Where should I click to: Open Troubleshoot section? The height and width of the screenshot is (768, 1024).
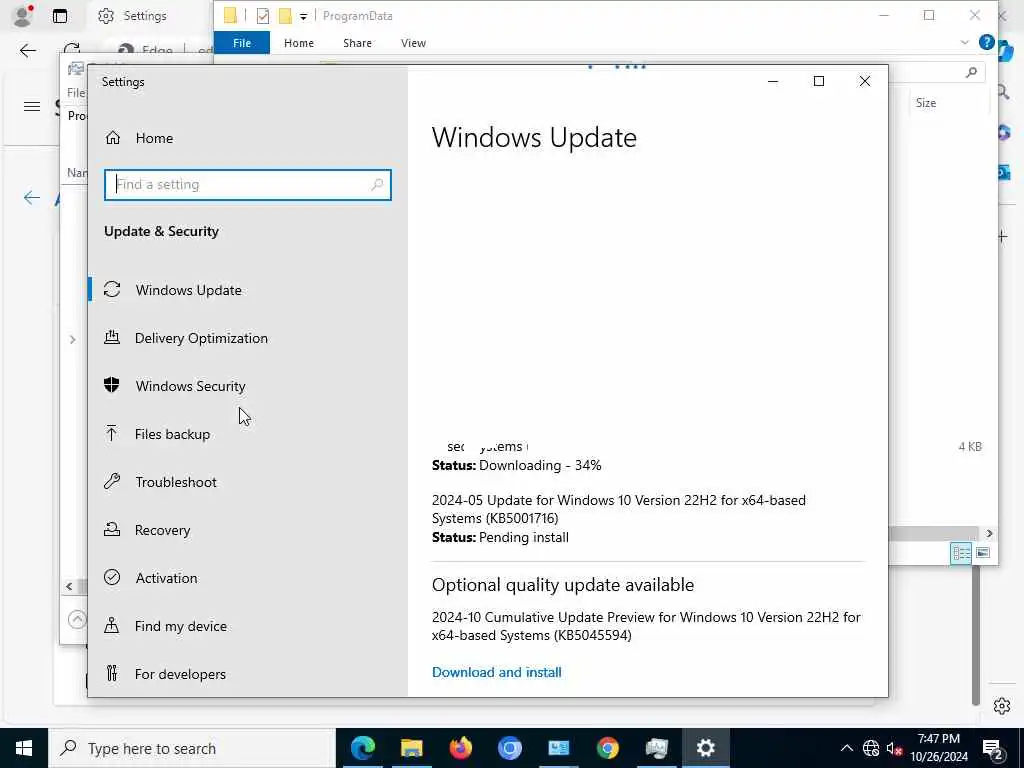click(176, 482)
